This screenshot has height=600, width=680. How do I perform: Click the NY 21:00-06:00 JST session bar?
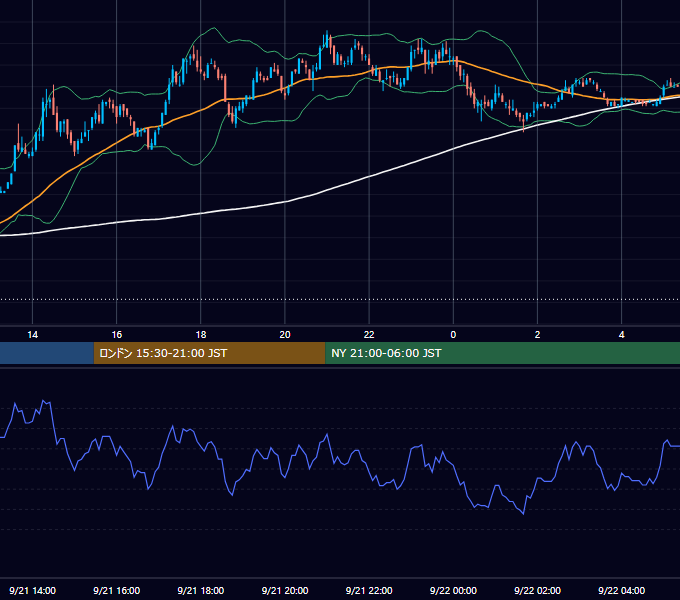pos(503,353)
